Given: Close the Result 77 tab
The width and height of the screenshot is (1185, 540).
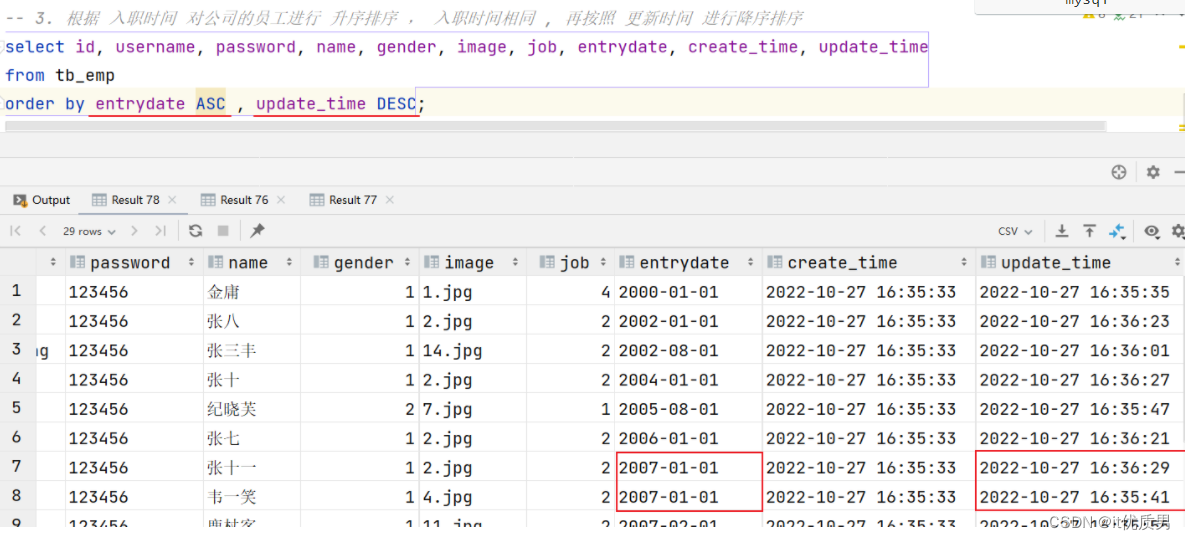Looking at the screenshot, I should (390, 200).
